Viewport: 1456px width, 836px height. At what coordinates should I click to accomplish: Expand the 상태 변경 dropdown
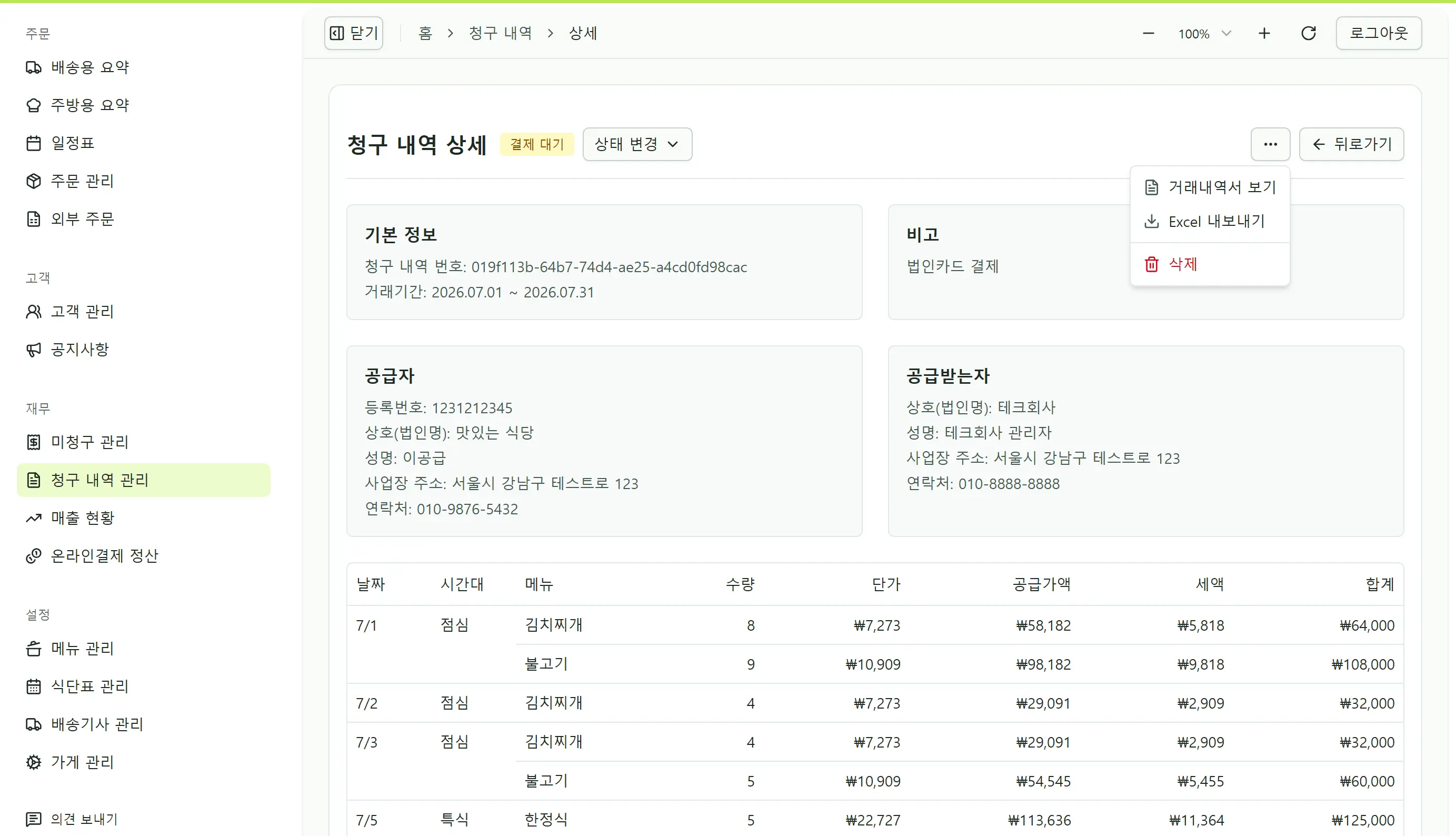(637, 144)
